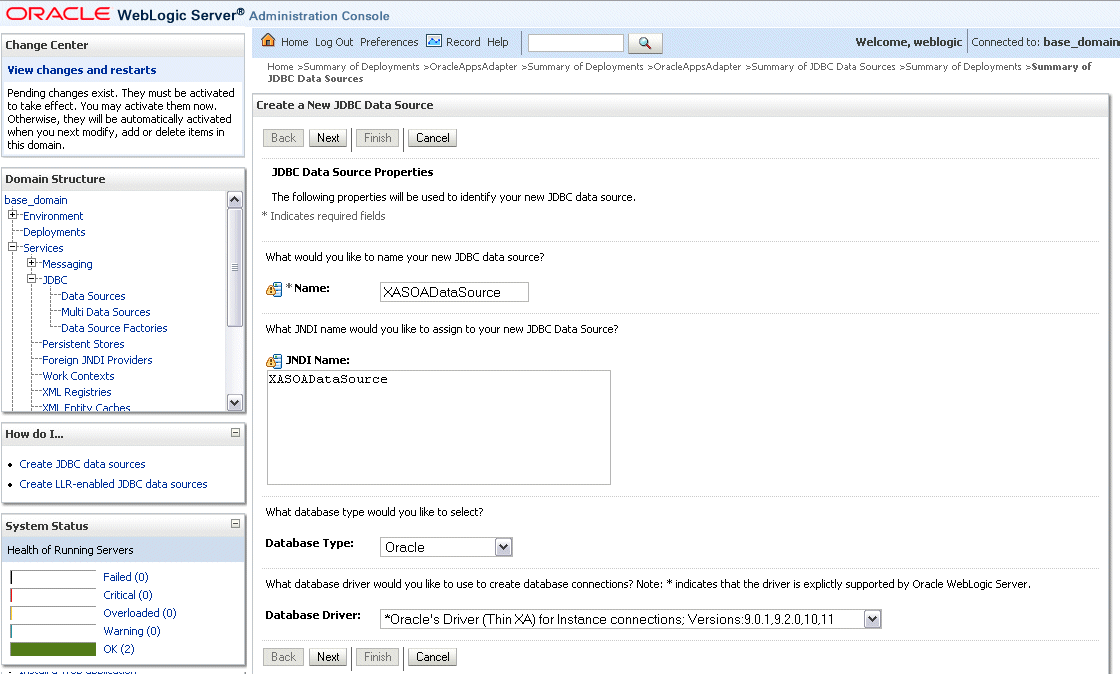Click Domain Structure scroll up arrow
Image resolution: width=1120 pixels, height=674 pixels.
234,200
